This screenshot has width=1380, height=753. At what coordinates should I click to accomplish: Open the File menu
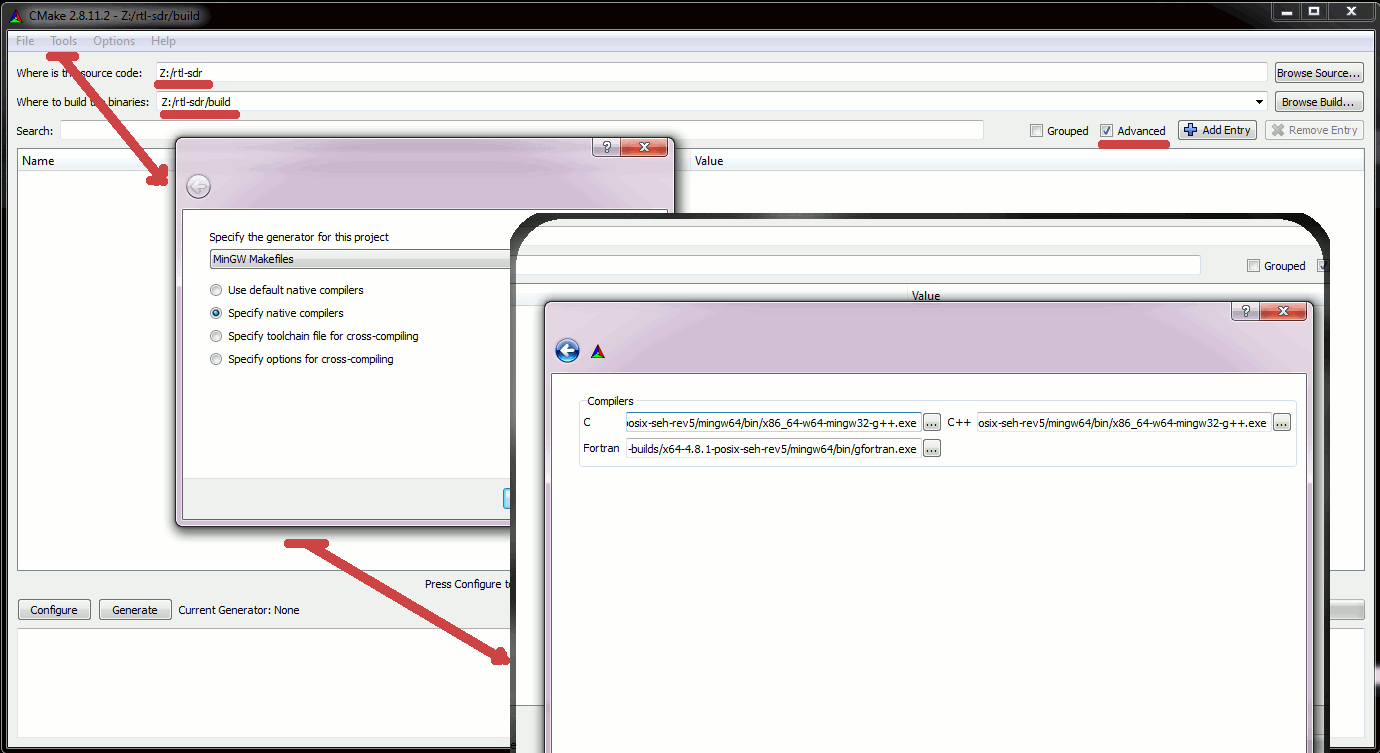pyautogui.click(x=25, y=41)
